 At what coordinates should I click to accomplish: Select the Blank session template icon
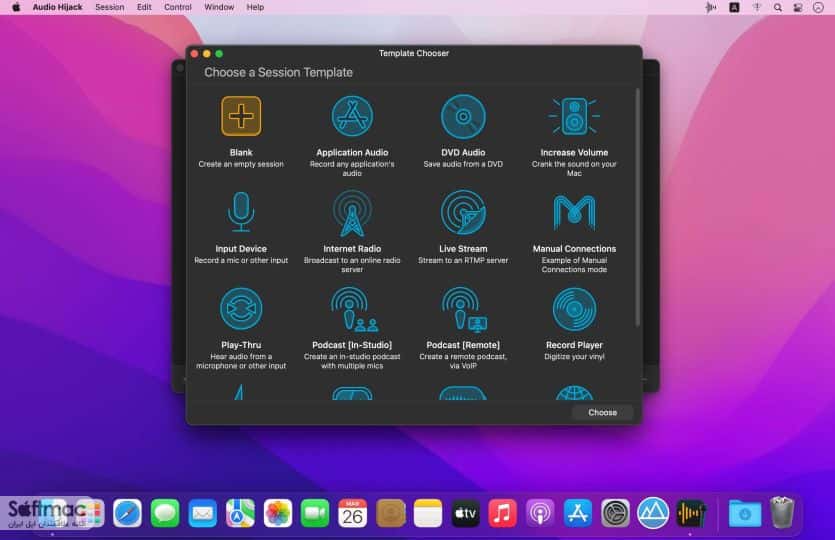point(241,116)
